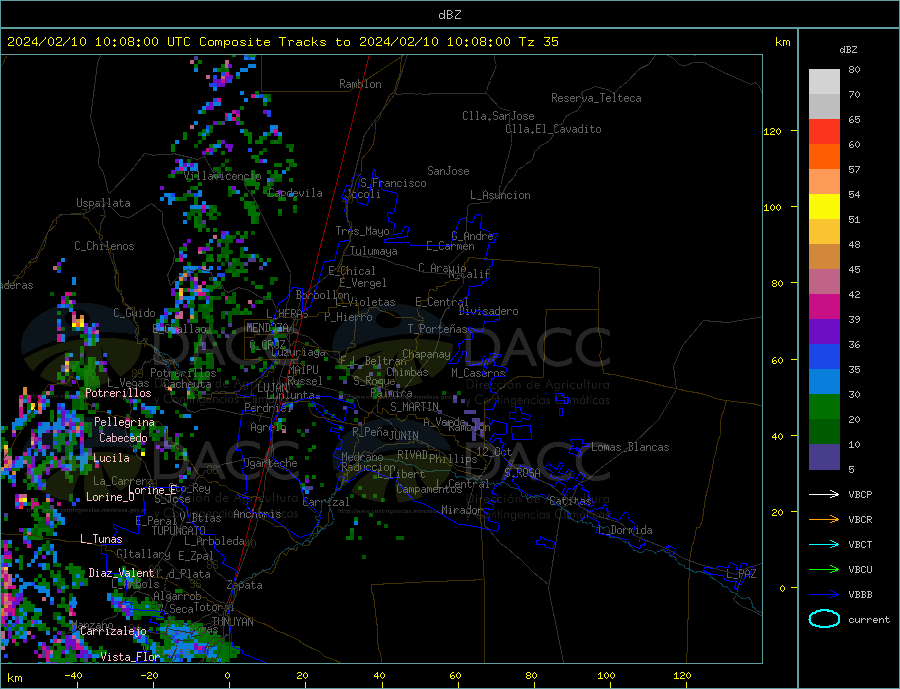Click the dBZ heading above the color scale
The width and height of the screenshot is (900, 689).
pyautogui.click(x=848, y=50)
